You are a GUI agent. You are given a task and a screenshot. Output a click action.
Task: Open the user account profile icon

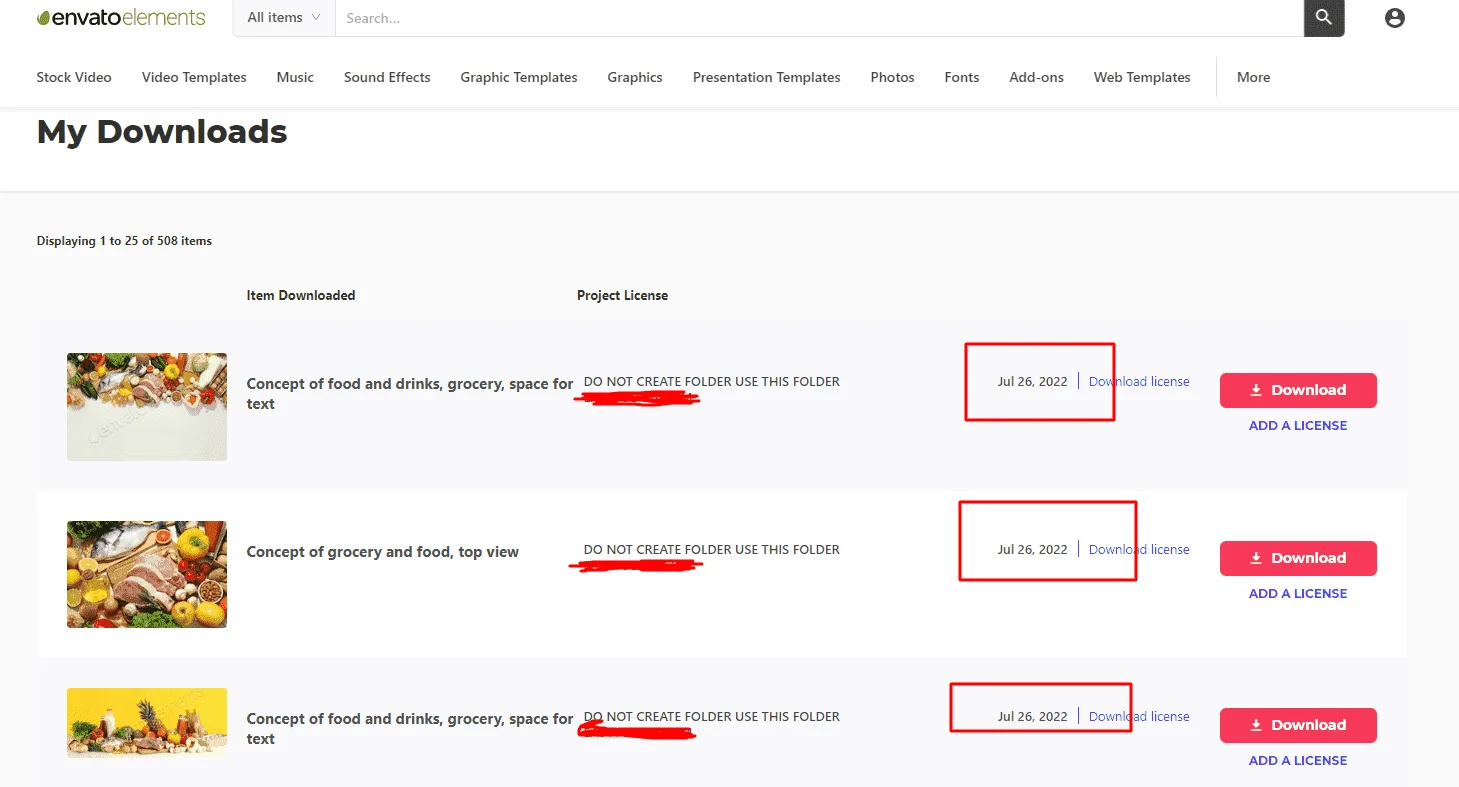pos(1395,18)
